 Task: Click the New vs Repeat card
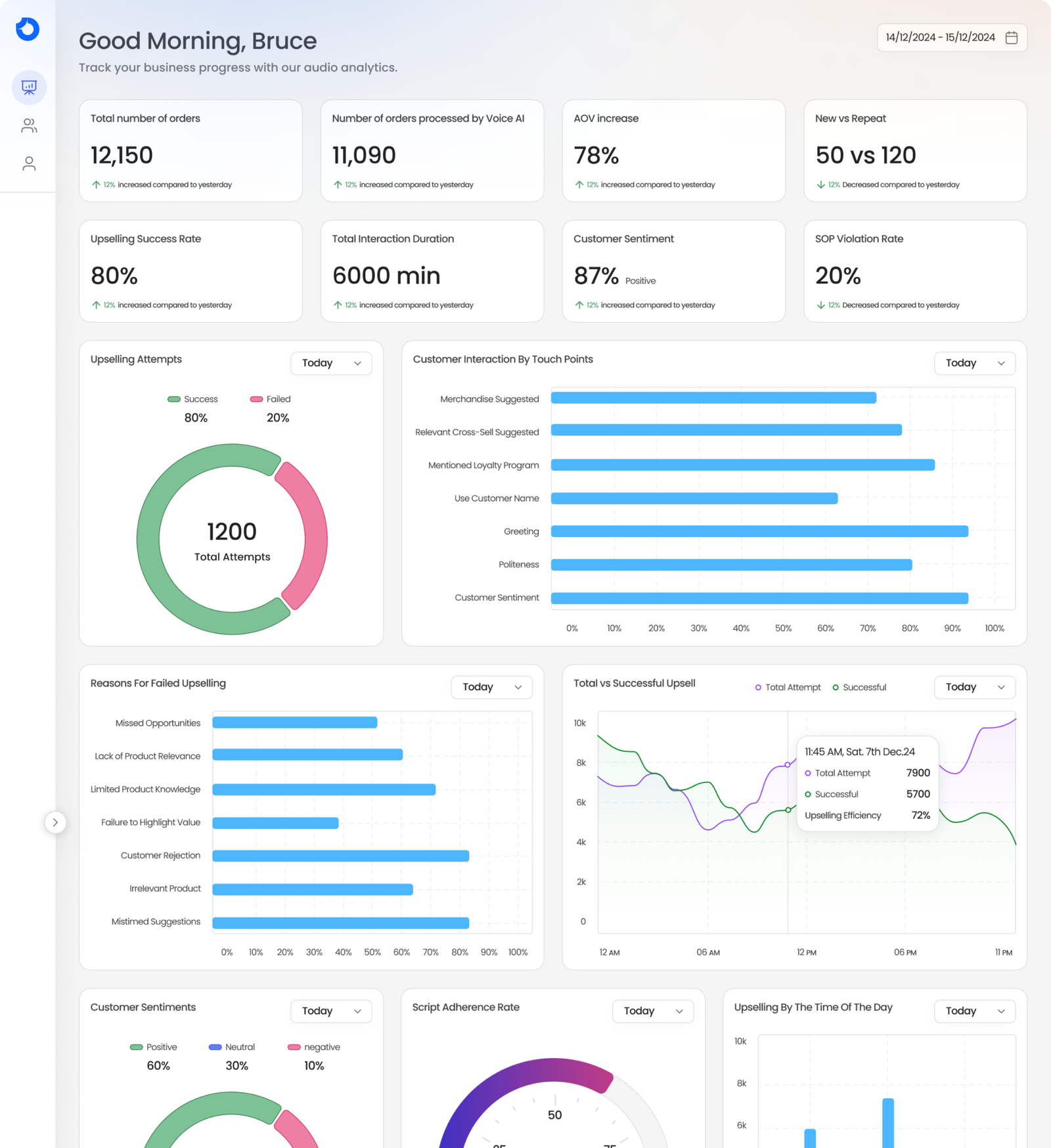(916, 151)
